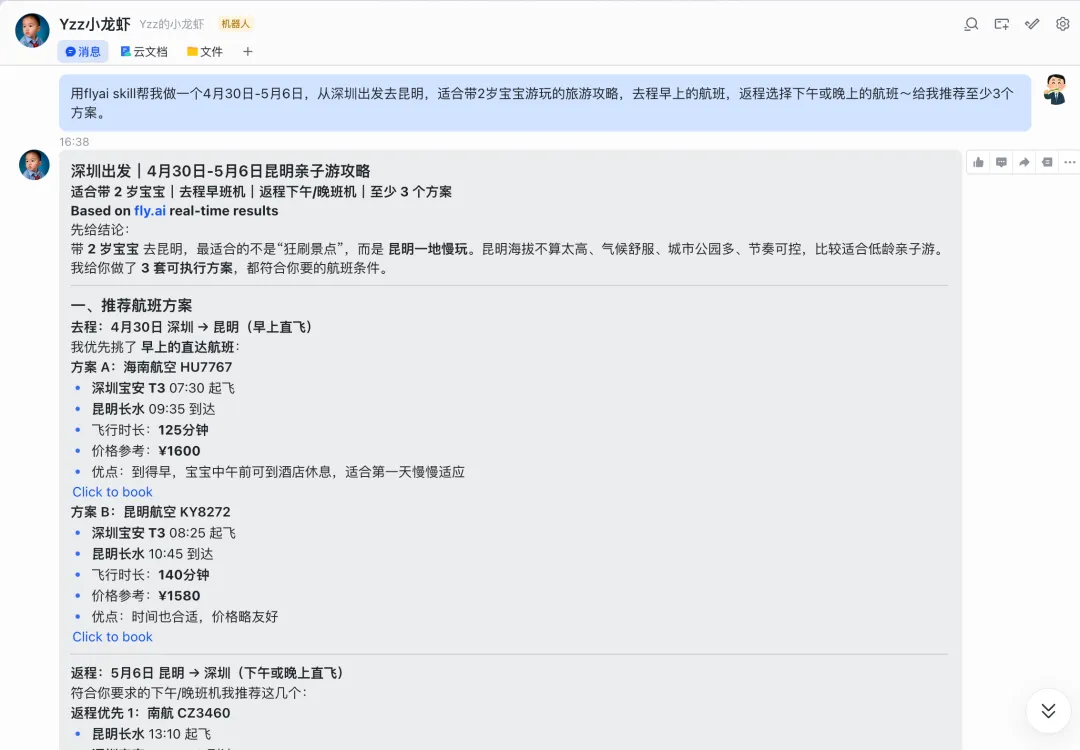The image size is (1080, 750).
Task: Click the 价格参考：¥1580 line
Action: pos(146,596)
